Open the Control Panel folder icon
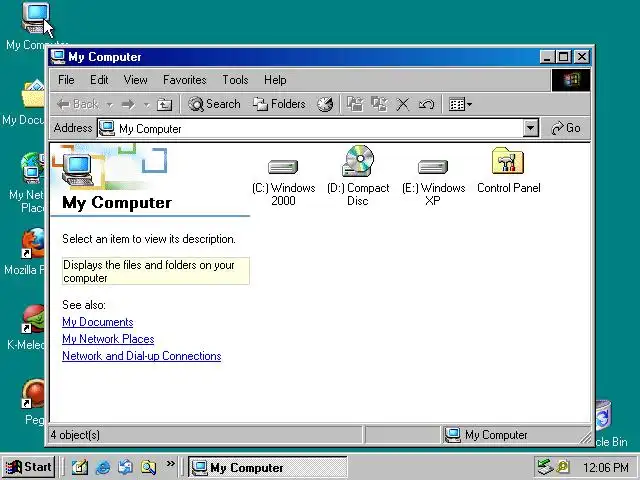The width and height of the screenshot is (640, 480). tap(508, 161)
